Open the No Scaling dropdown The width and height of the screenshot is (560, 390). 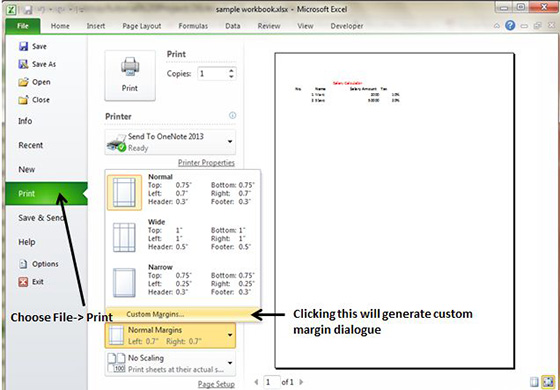170,363
